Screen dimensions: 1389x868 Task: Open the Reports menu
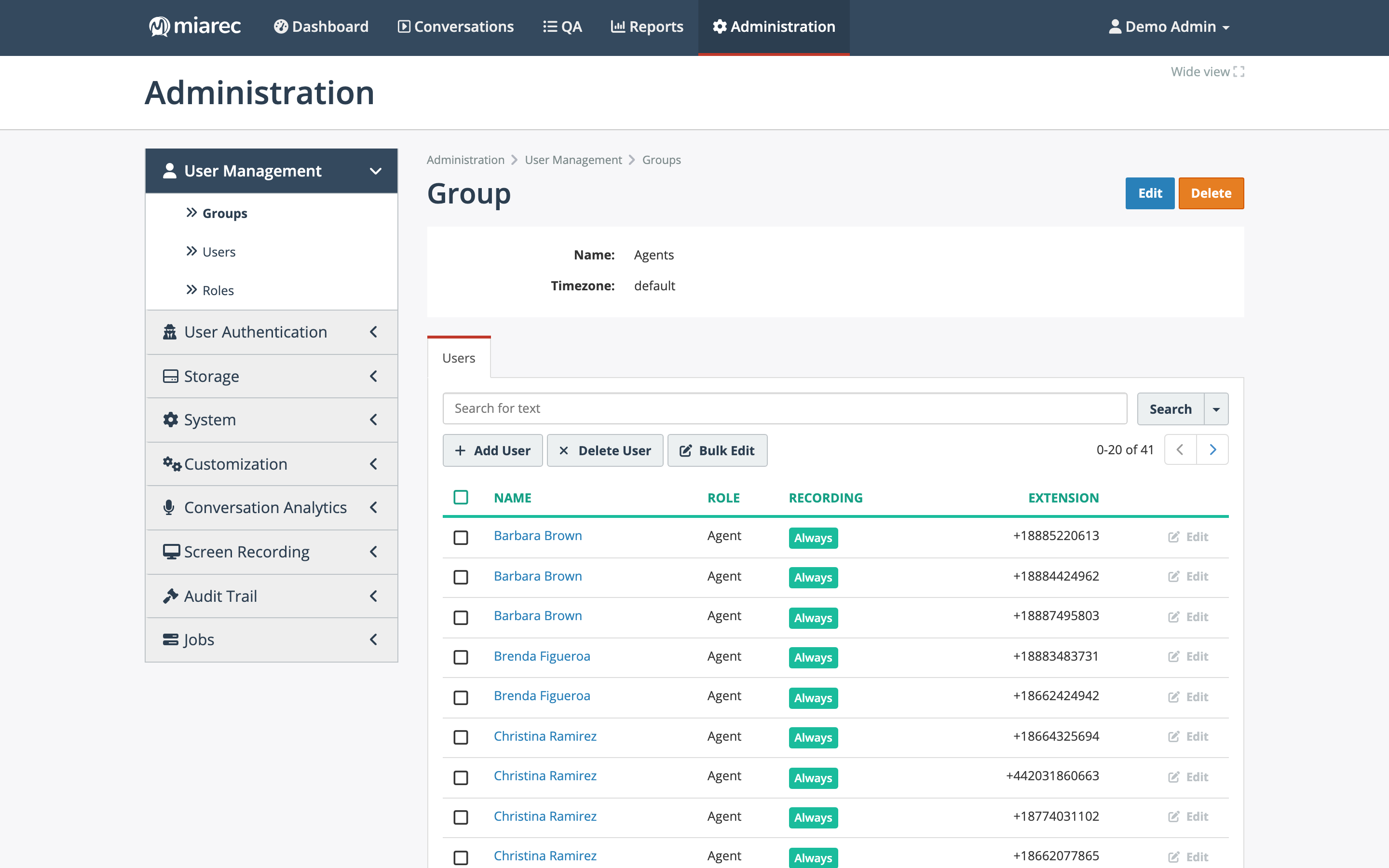tap(647, 27)
